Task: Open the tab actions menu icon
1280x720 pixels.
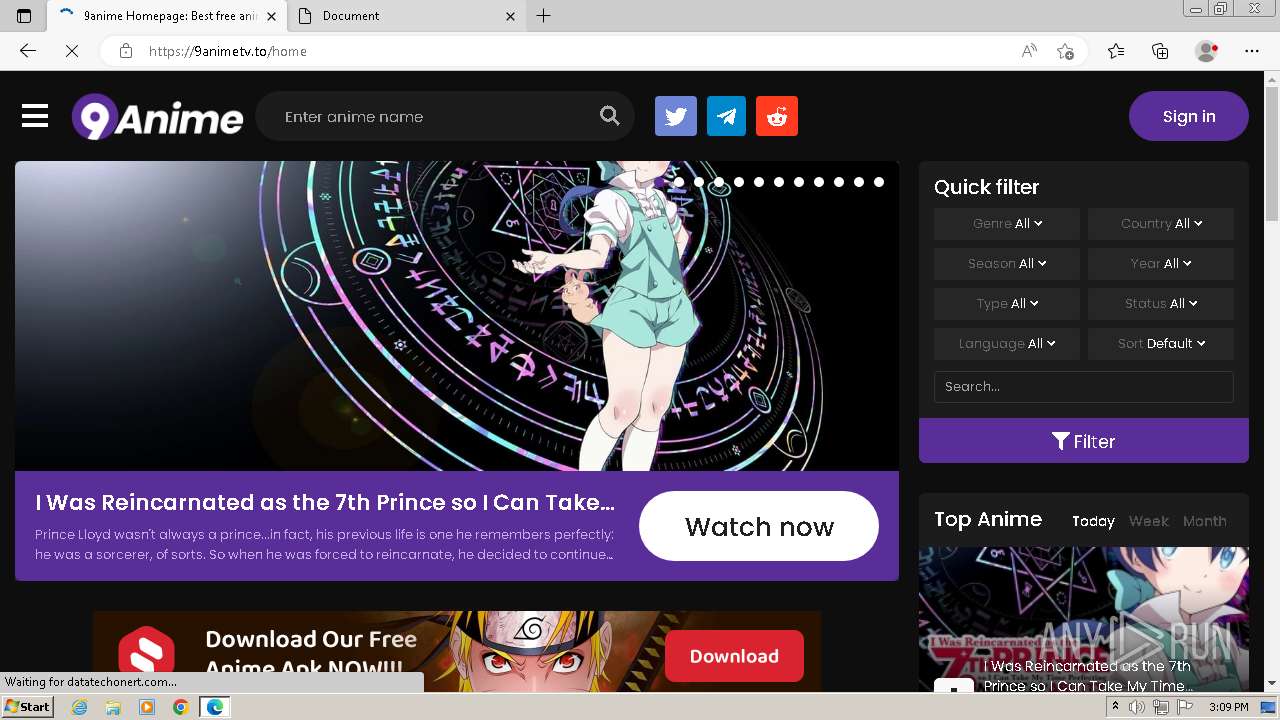Action: point(24,16)
